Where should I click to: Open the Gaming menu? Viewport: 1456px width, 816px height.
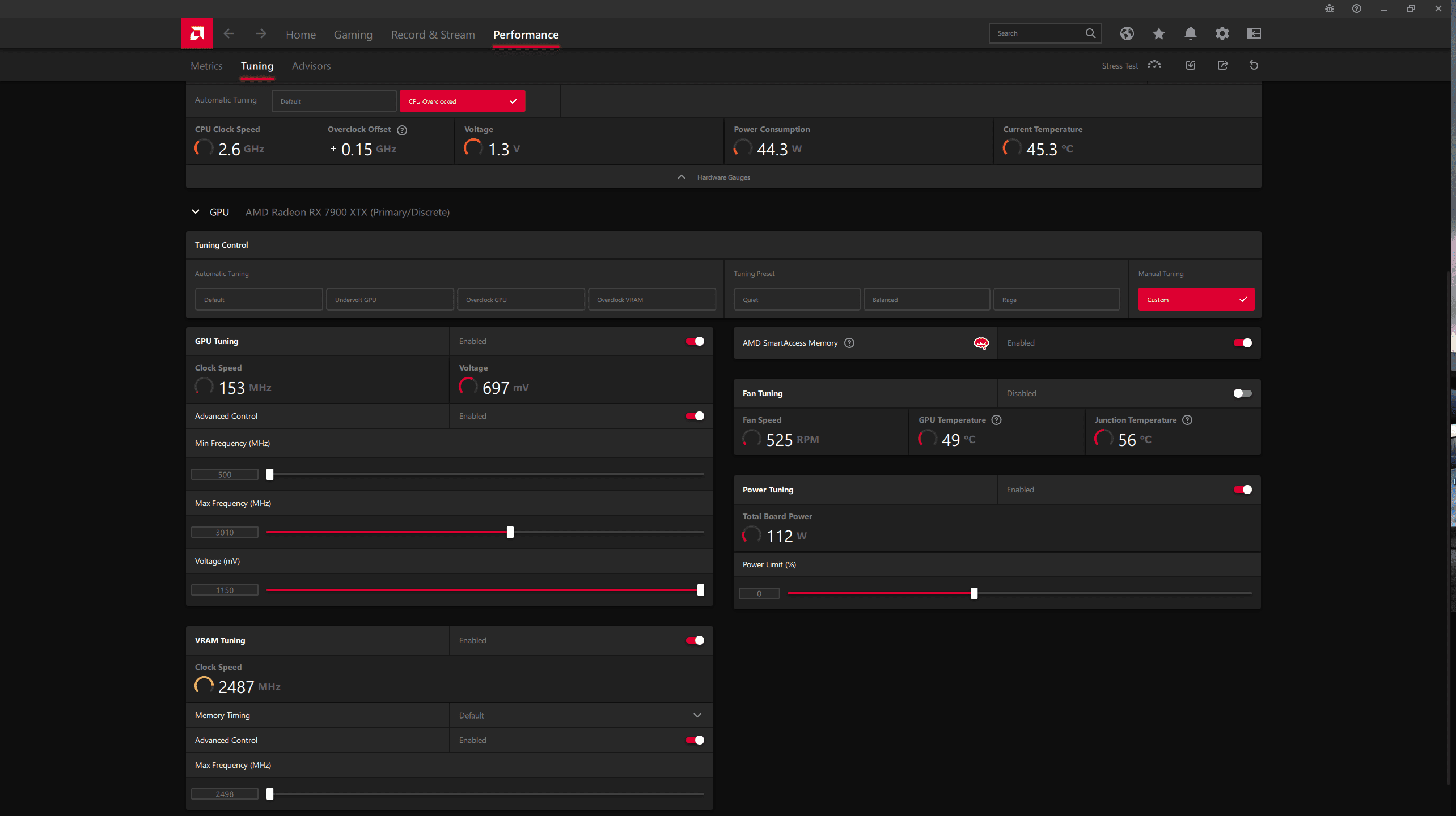(353, 35)
